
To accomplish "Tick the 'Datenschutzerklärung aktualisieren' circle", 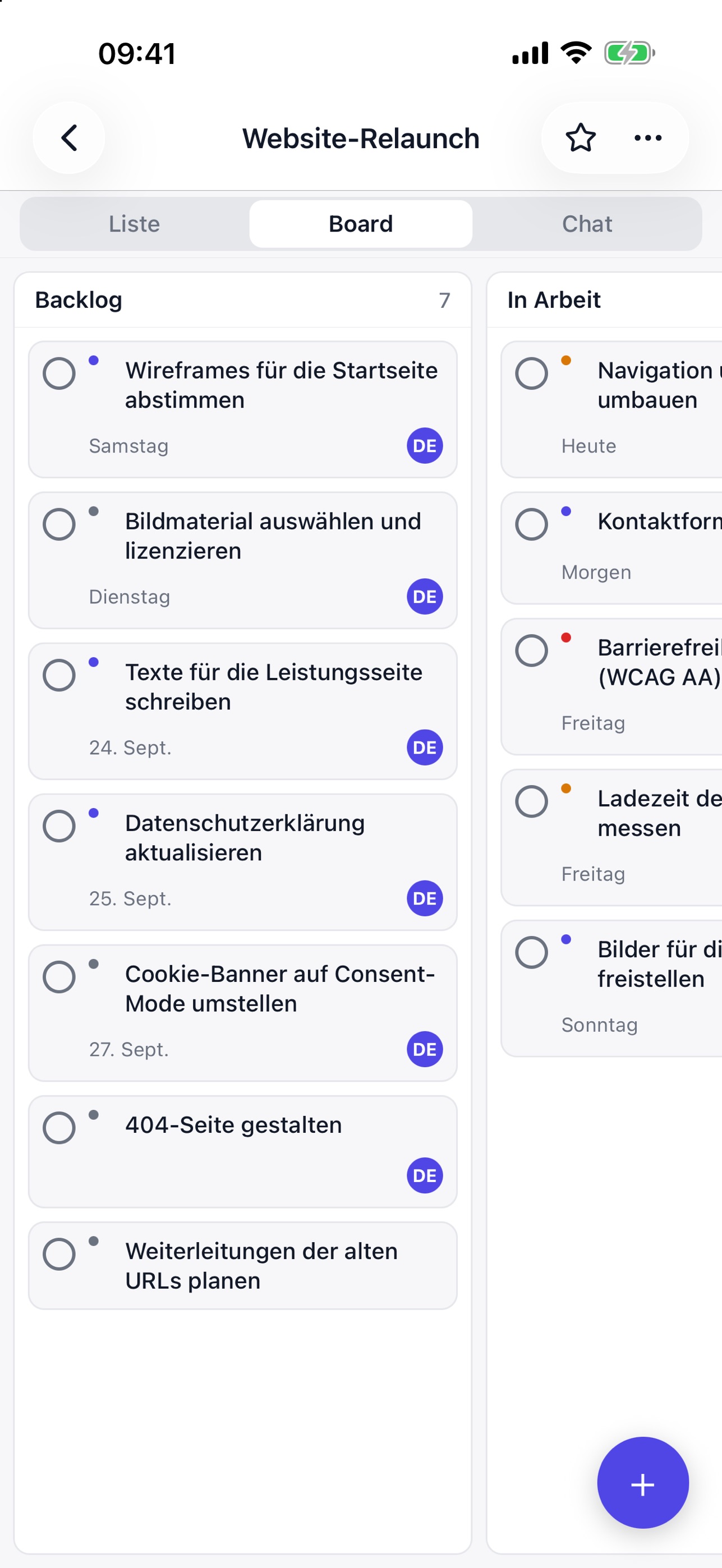I will pos(59,826).
